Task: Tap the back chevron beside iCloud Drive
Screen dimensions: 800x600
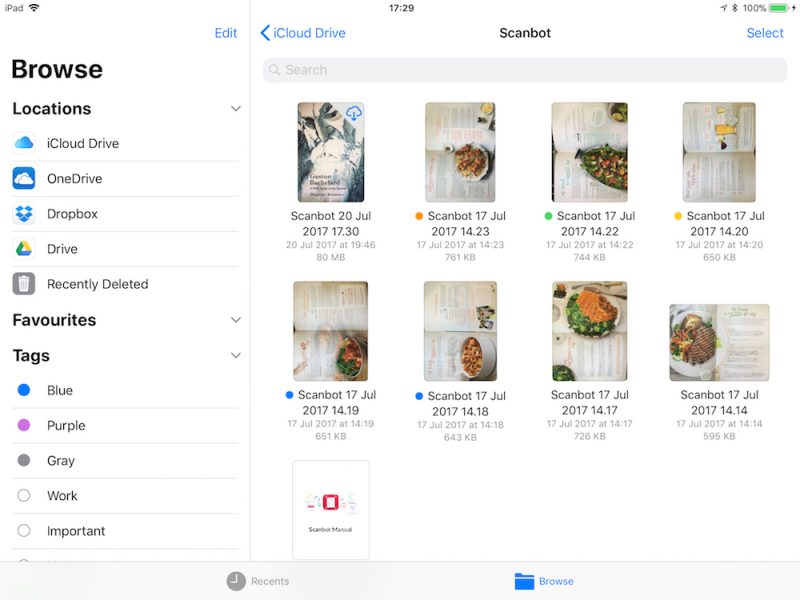Action: click(265, 33)
